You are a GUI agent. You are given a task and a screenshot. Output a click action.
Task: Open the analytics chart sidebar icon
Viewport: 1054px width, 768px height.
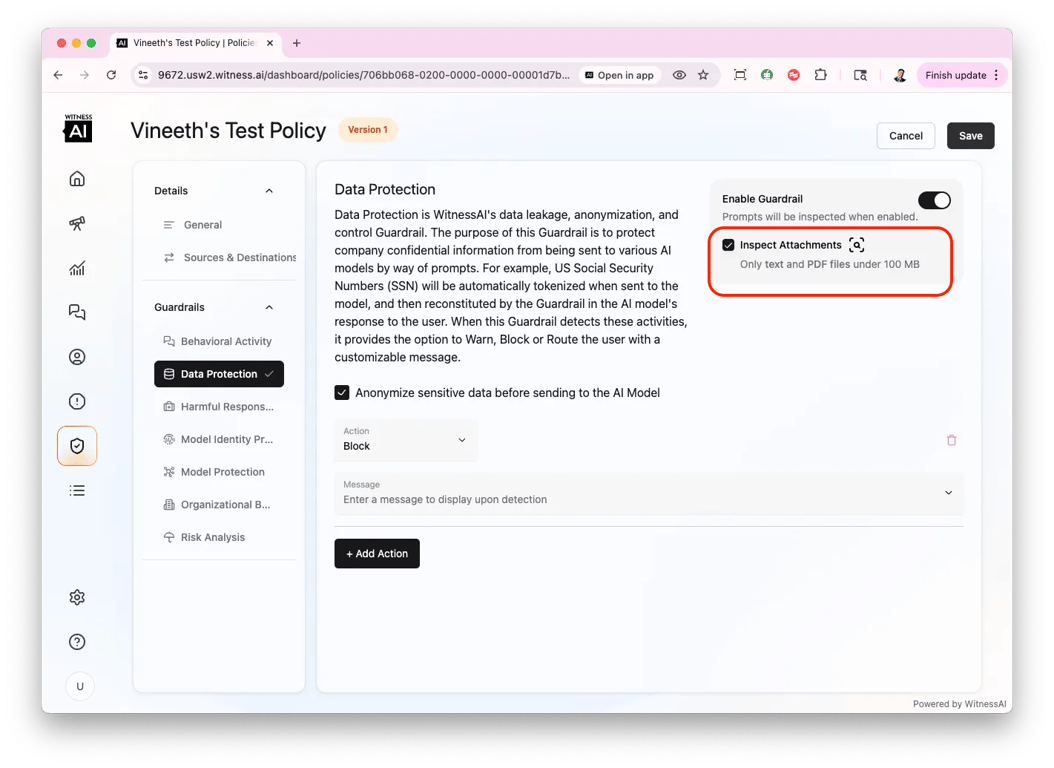77,268
